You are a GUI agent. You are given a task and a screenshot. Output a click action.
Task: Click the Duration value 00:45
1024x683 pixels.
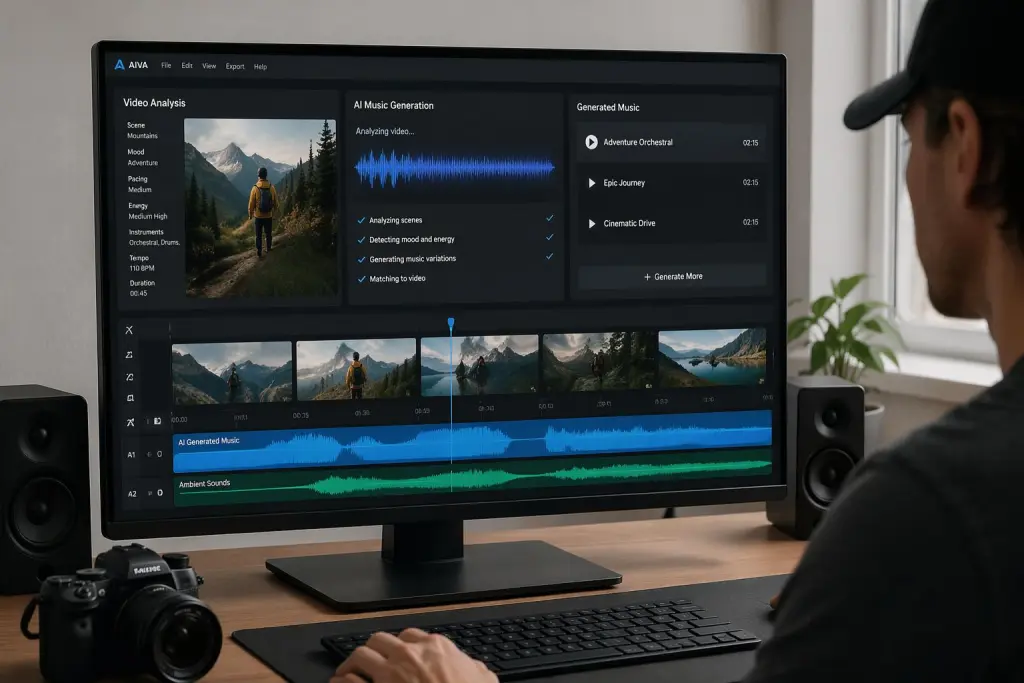click(138, 293)
